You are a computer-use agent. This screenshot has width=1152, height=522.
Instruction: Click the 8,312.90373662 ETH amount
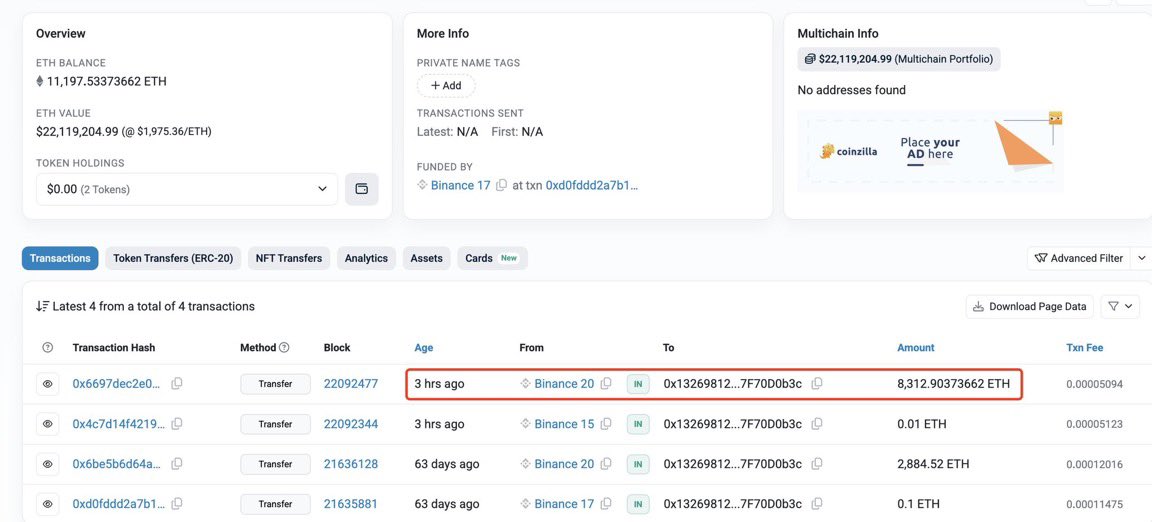(954, 384)
